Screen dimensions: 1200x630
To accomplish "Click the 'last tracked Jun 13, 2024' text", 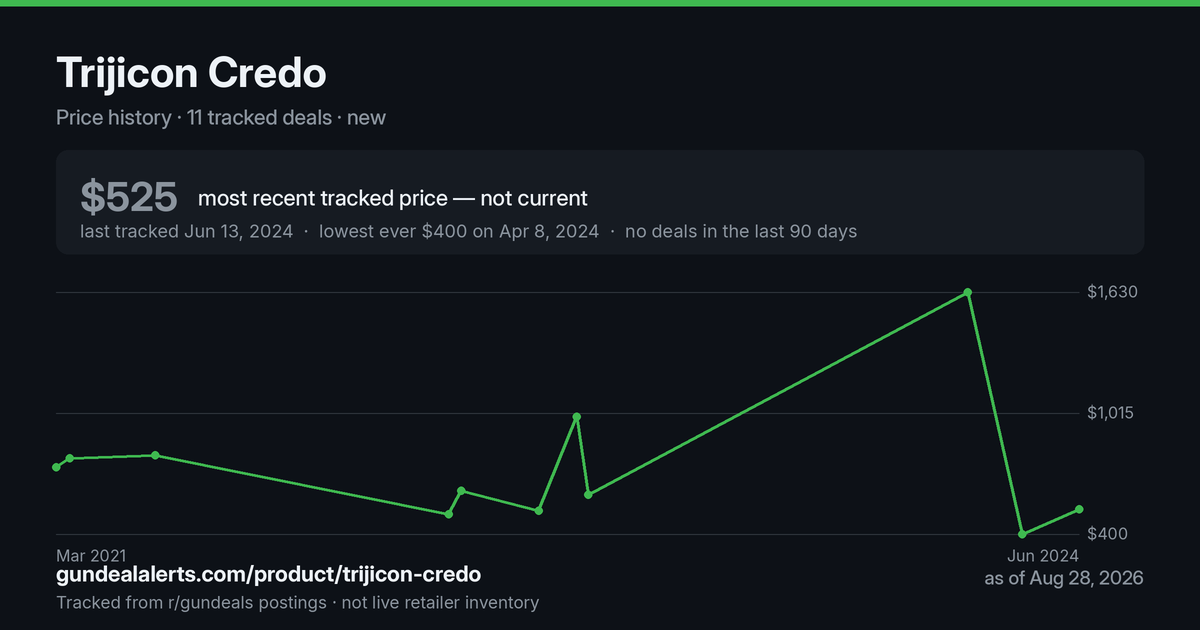I will point(186,231).
